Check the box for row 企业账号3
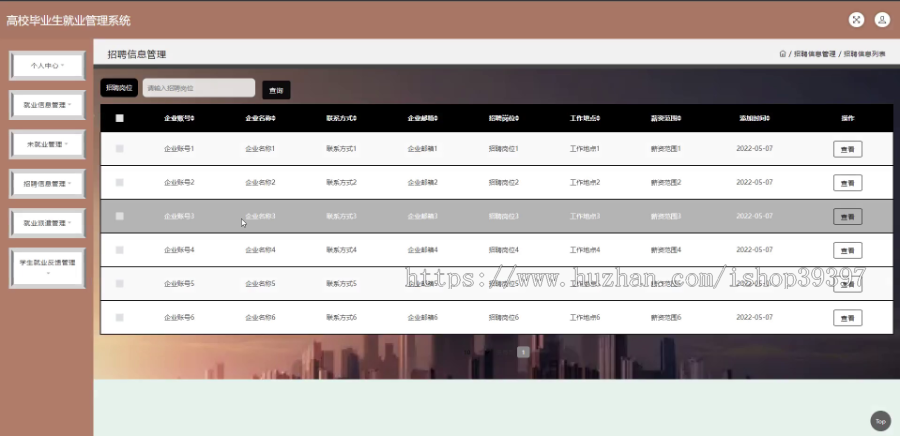Viewport: 900px width, 436px height. click(x=119, y=216)
